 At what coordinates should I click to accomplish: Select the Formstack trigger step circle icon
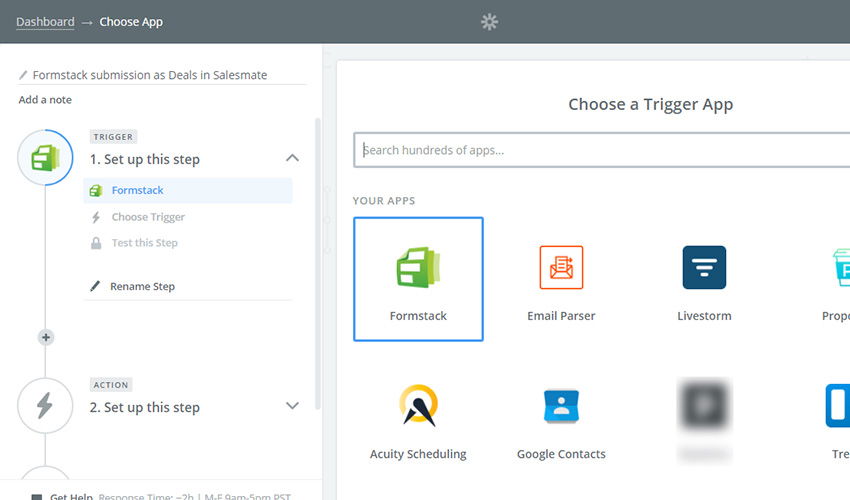(45, 158)
